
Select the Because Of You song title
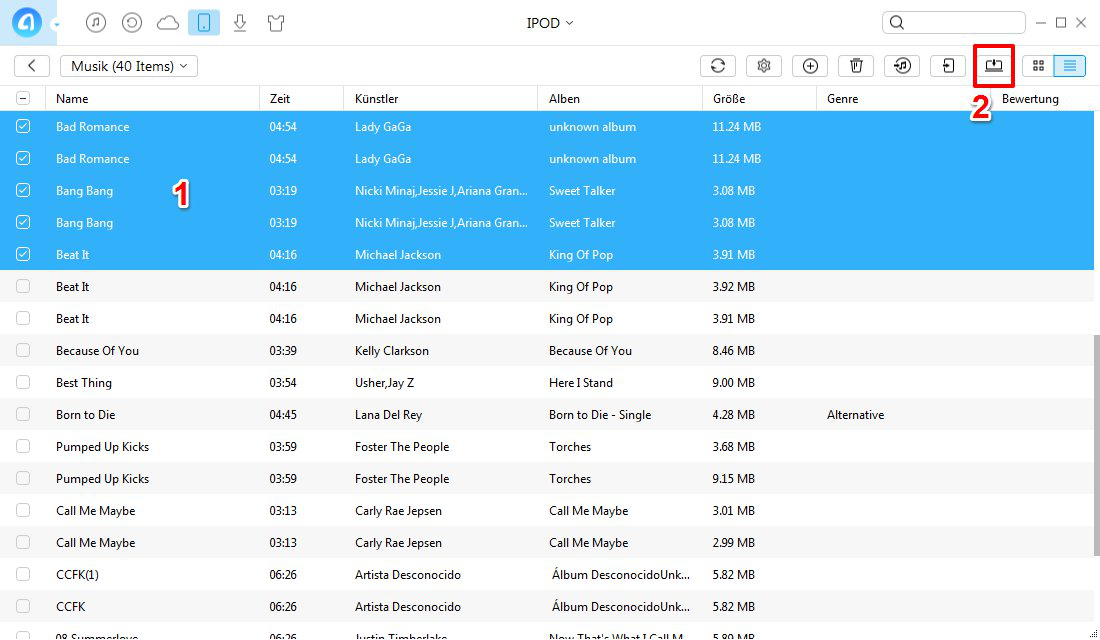pyautogui.click(x=98, y=351)
